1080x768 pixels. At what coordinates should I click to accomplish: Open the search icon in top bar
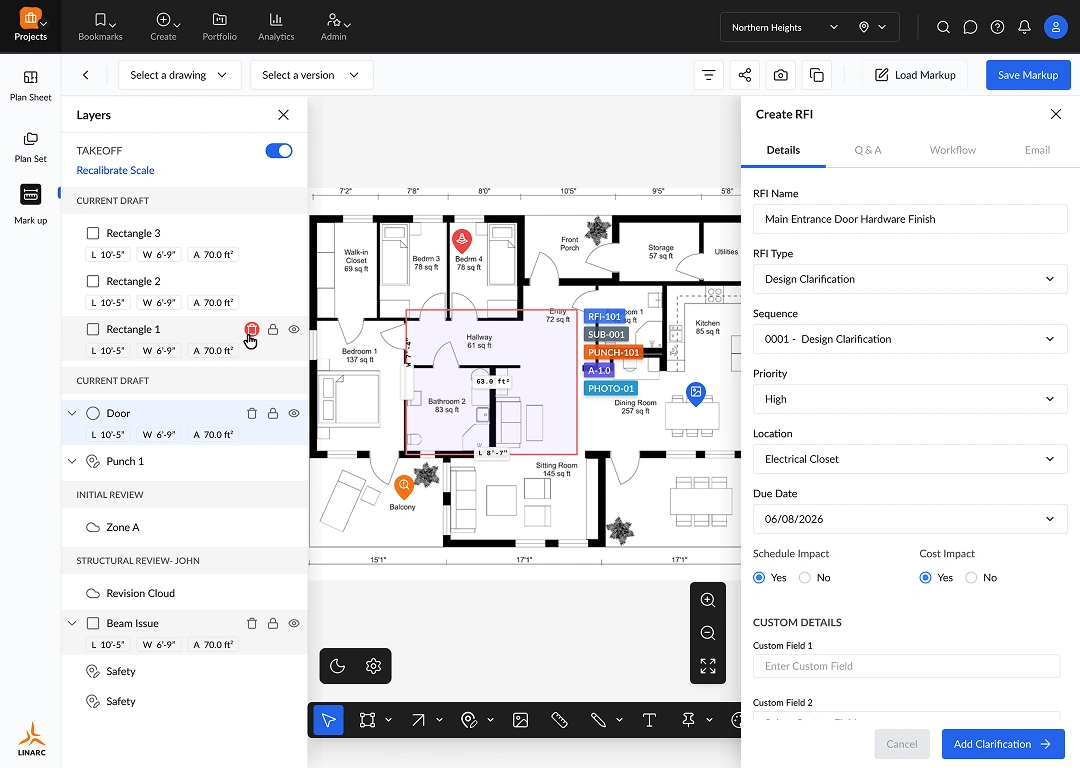(x=944, y=27)
